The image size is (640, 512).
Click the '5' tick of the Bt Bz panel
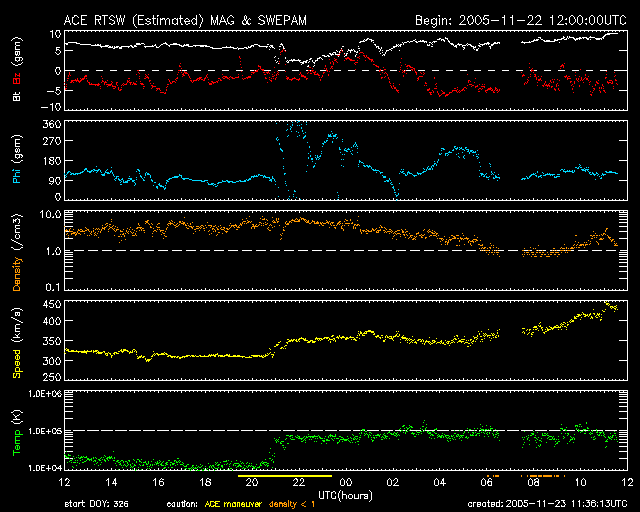pyautogui.click(x=58, y=51)
